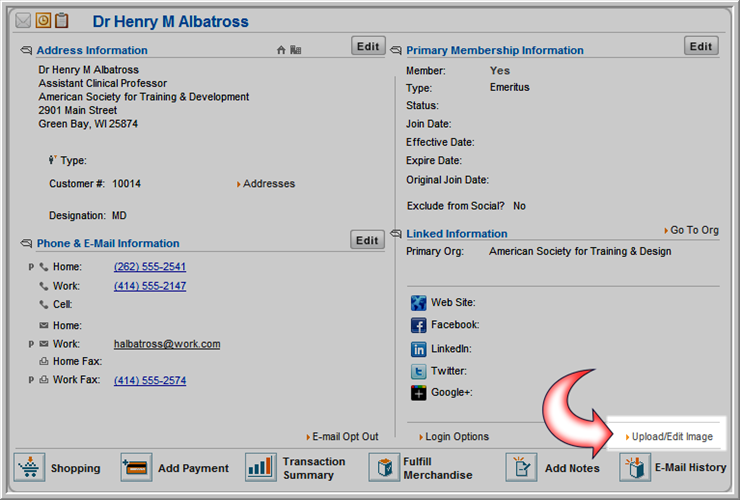The width and height of the screenshot is (740, 500).
Task: Click the Facebook icon
Action: [418, 325]
